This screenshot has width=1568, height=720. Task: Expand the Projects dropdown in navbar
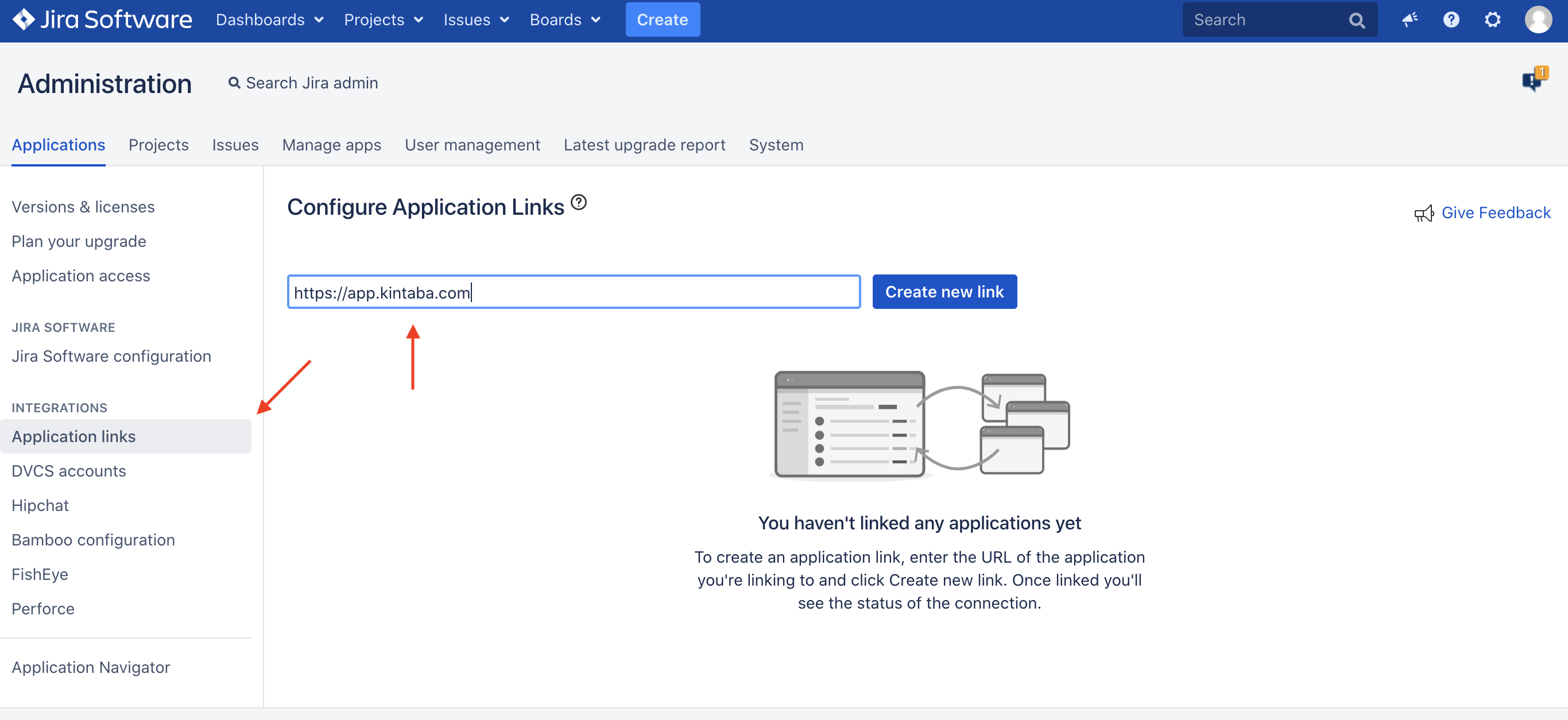tap(383, 20)
